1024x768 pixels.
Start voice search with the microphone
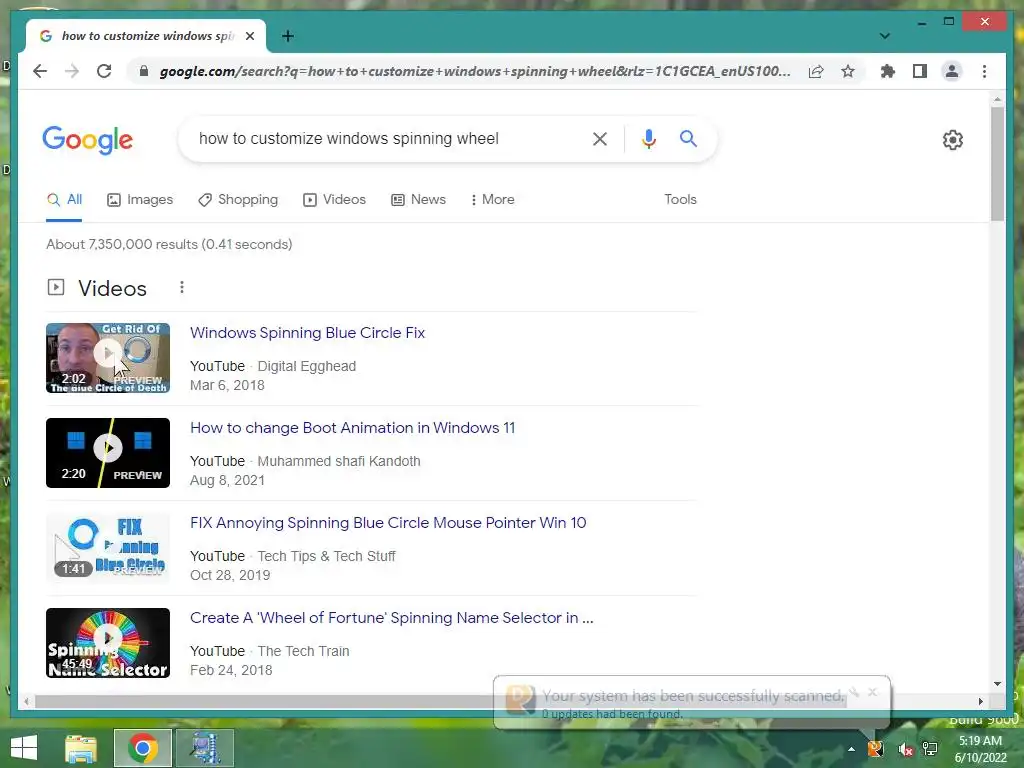[648, 138]
